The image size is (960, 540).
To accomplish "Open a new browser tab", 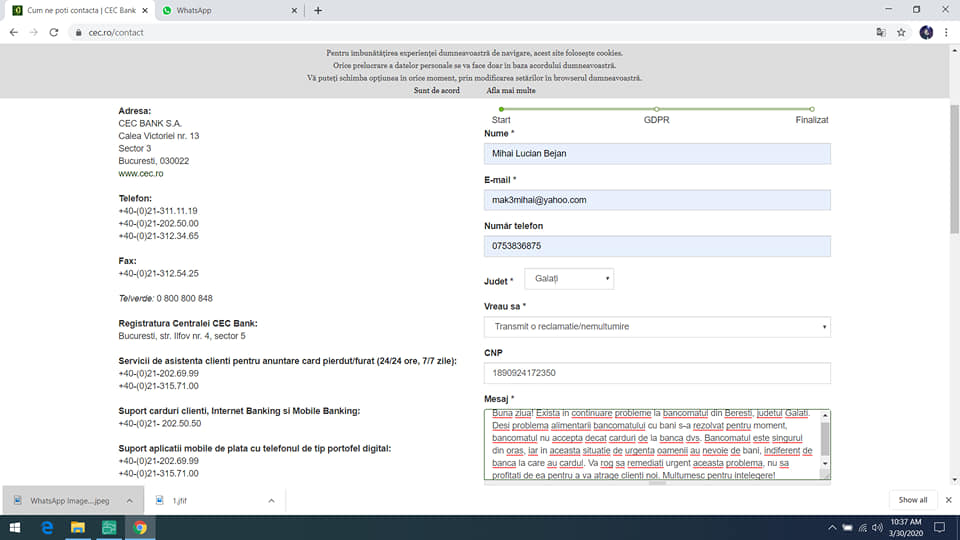I will 318,10.
